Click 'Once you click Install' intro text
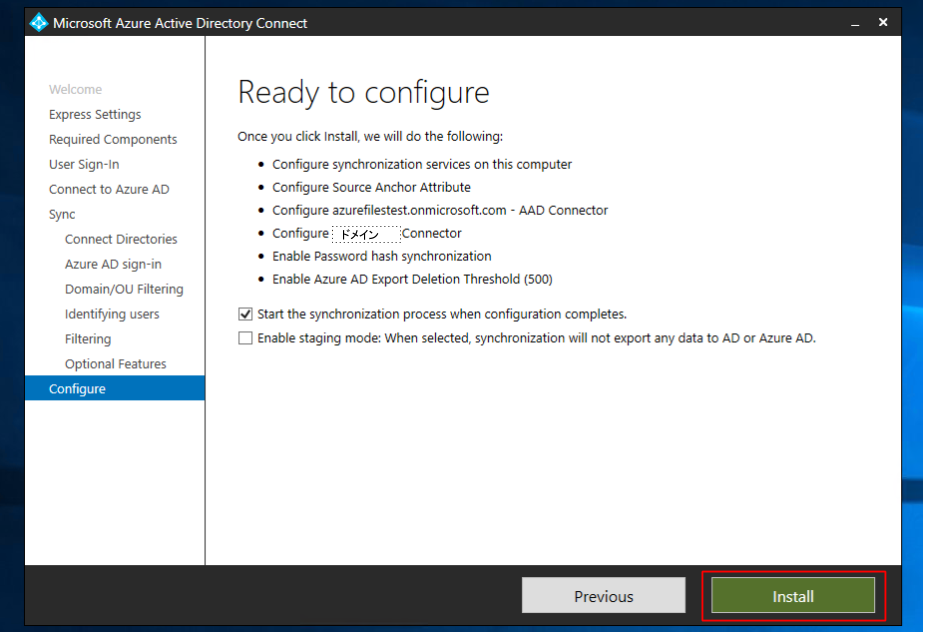Image resolution: width=929 pixels, height=637 pixels. (370, 136)
